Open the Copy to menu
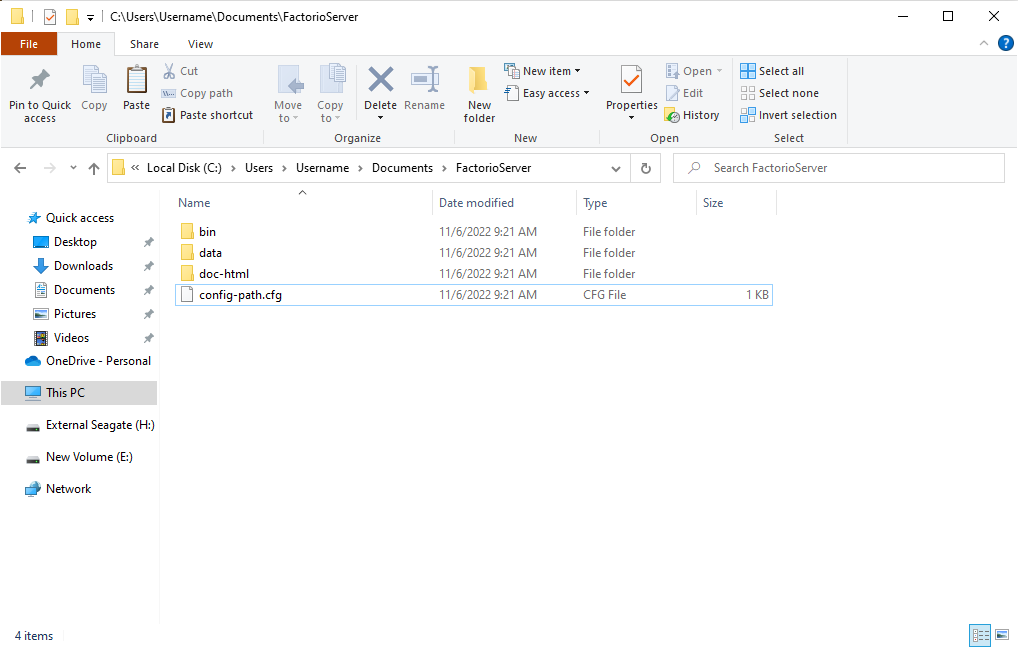This screenshot has width=1018, height=648. [330, 95]
